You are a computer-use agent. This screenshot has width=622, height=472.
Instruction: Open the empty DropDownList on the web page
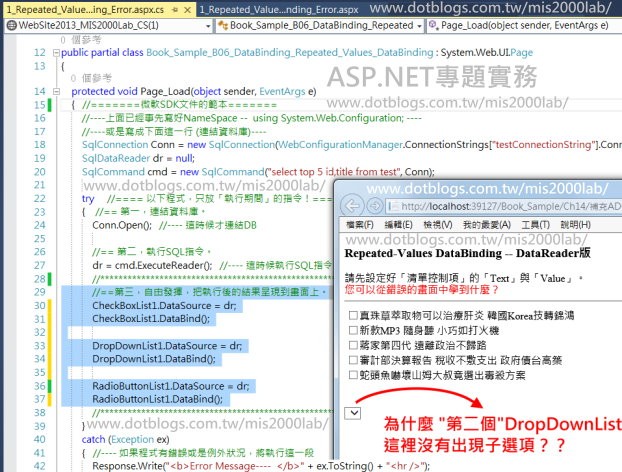pyautogui.click(x=353, y=413)
